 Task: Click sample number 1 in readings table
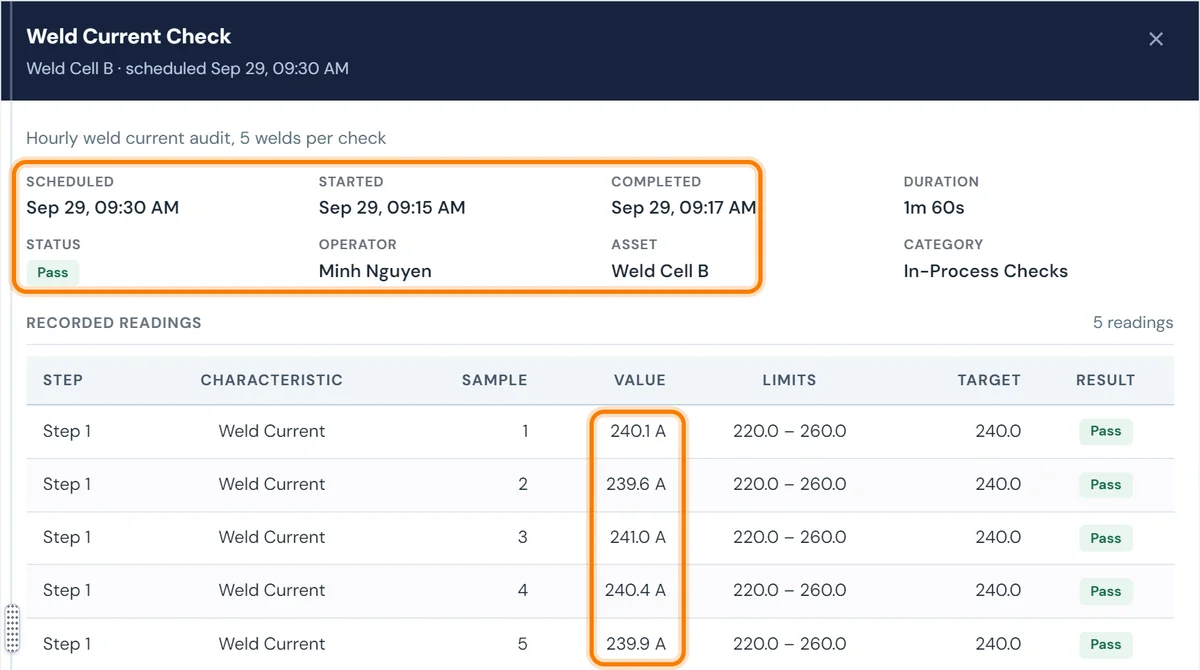point(523,431)
